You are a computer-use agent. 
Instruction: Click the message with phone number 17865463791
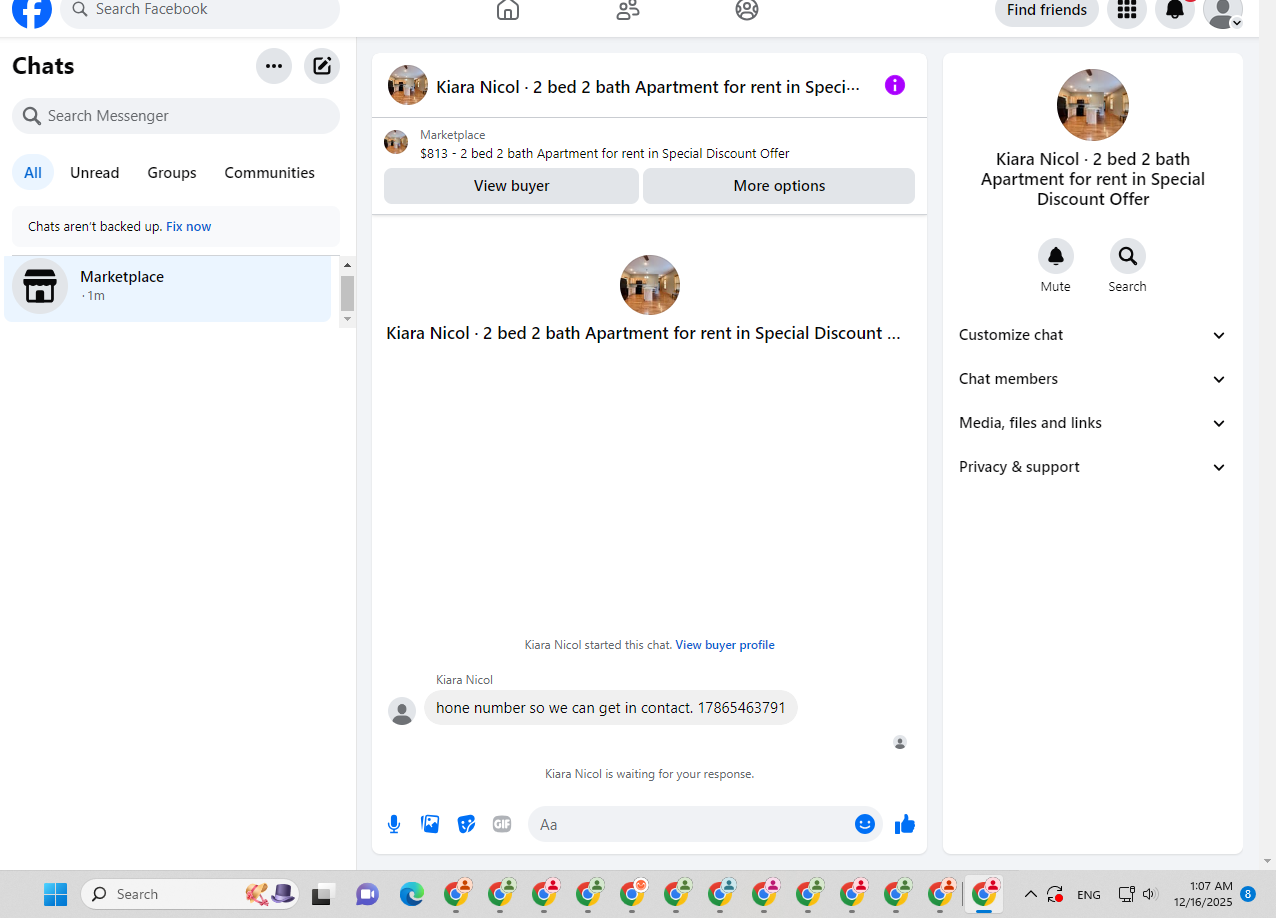coord(611,708)
